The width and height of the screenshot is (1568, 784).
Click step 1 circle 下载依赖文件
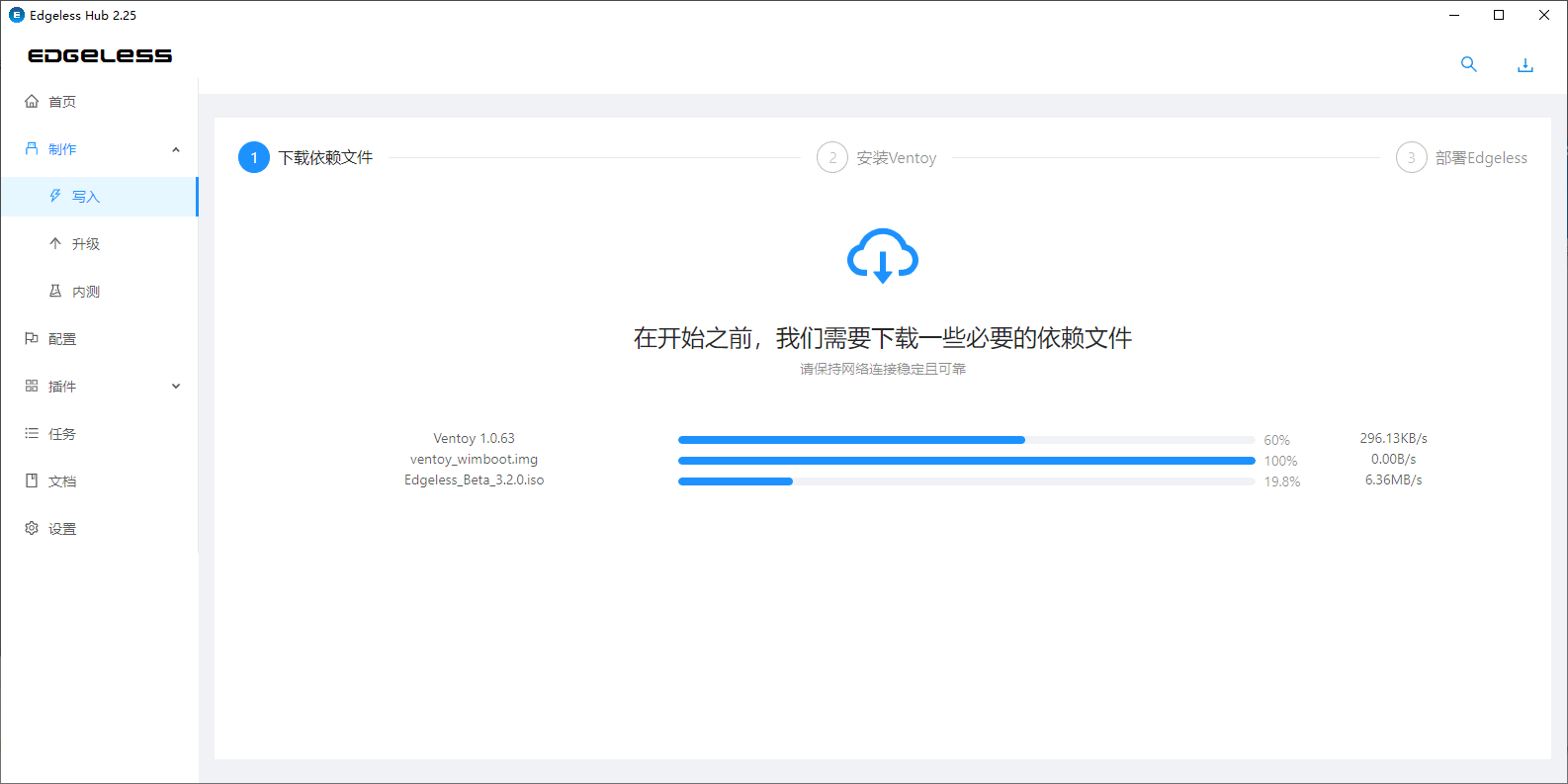254,157
